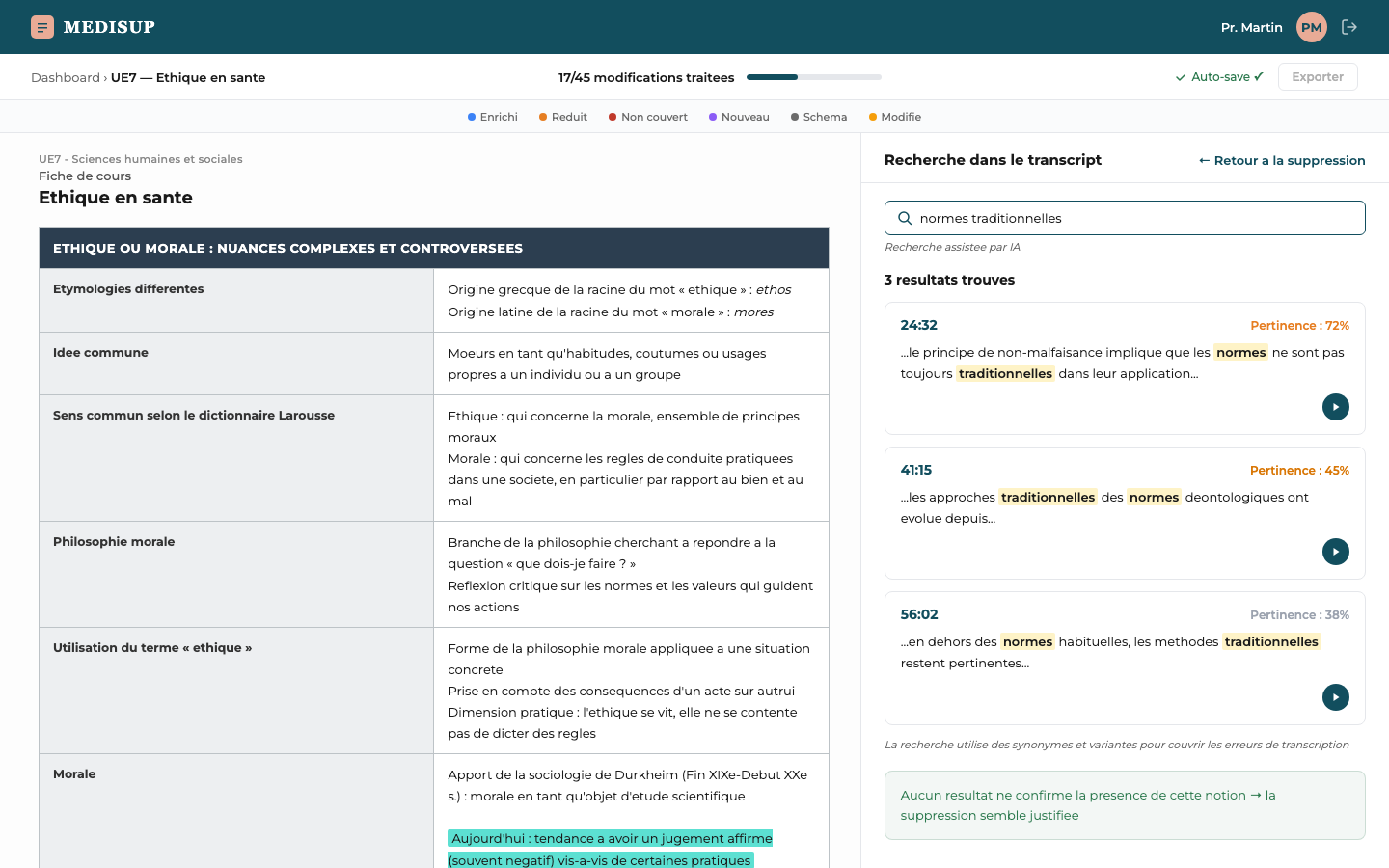Click Retour a la suppression link
The height and width of the screenshot is (868, 1389).
pos(1282,160)
